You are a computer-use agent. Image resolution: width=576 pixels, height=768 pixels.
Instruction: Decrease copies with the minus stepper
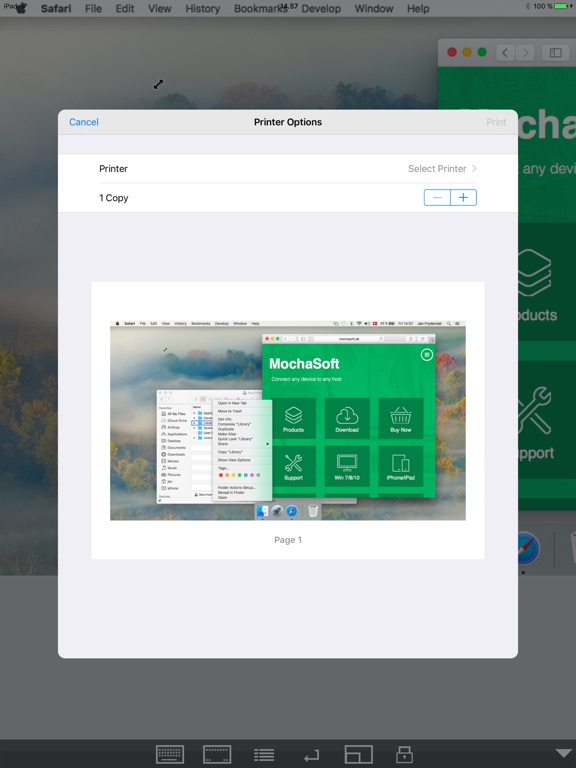pos(437,197)
